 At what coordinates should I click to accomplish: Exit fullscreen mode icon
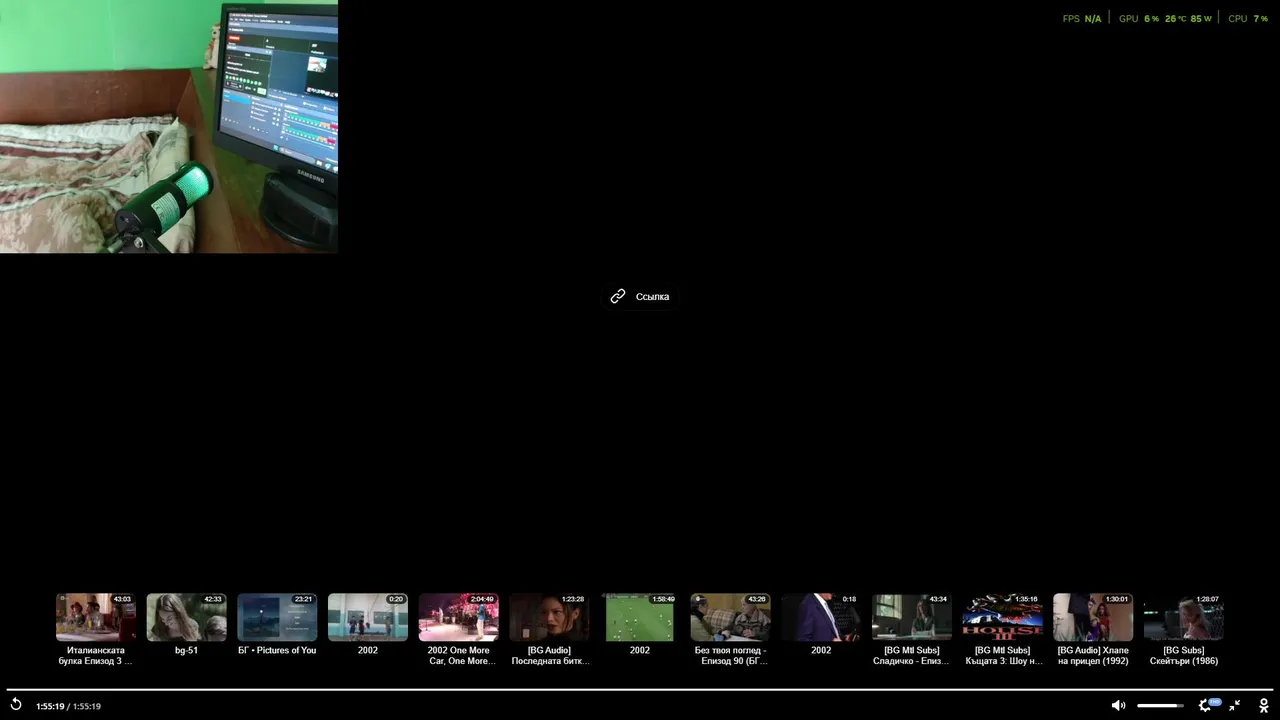click(1235, 705)
